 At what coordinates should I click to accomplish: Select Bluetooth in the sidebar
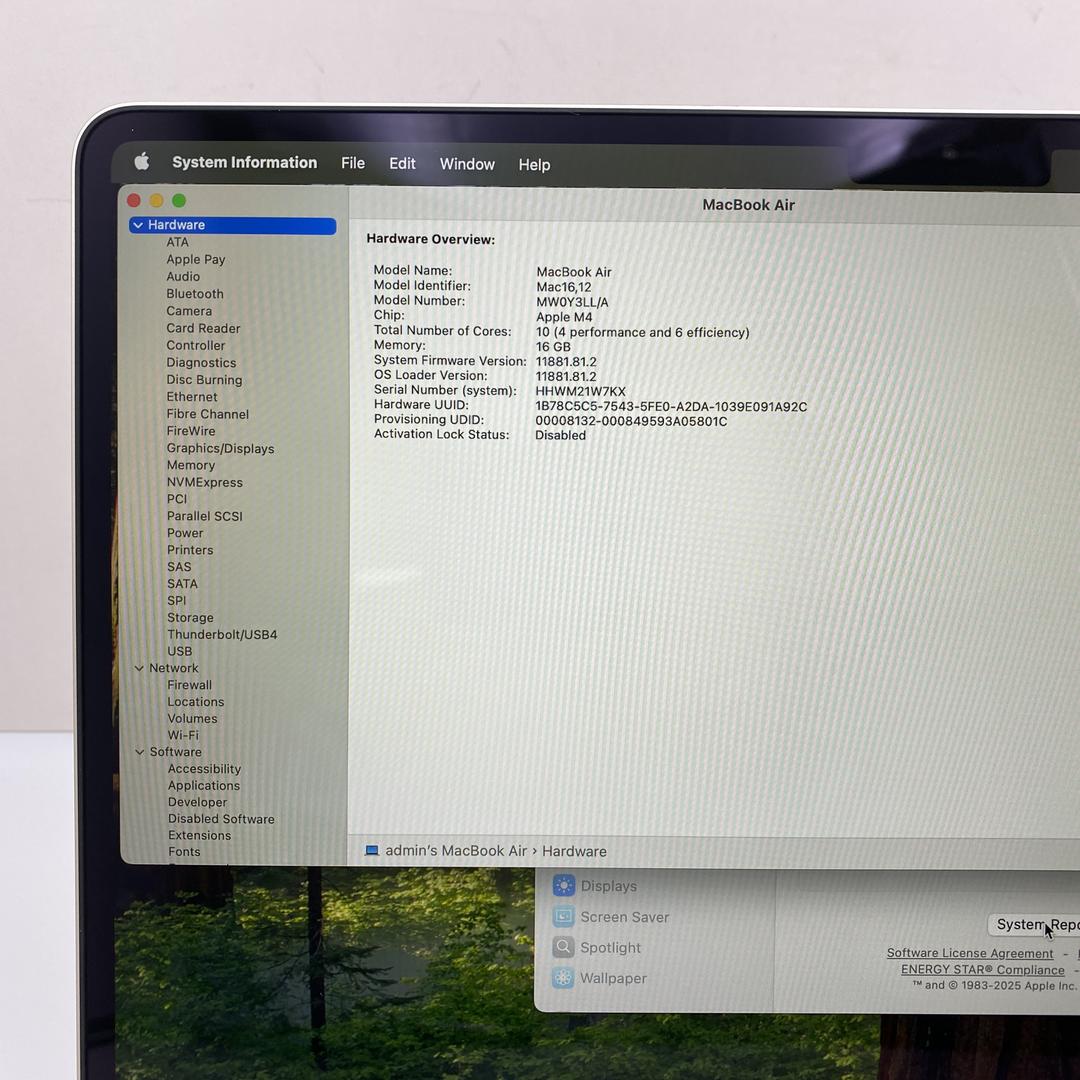pos(195,294)
